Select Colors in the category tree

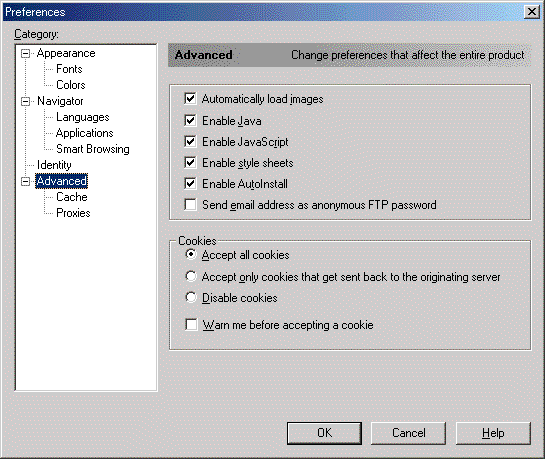[x=71, y=85]
